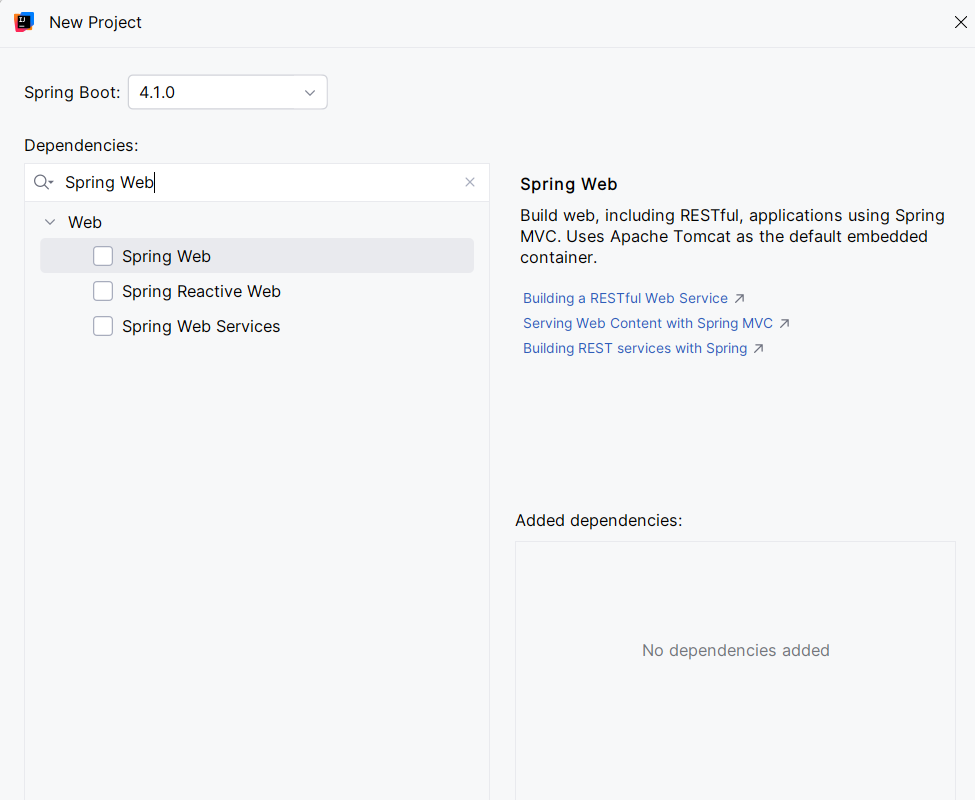Collapse the Web category chevron
This screenshot has height=800, width=975.
pos(50,222)
